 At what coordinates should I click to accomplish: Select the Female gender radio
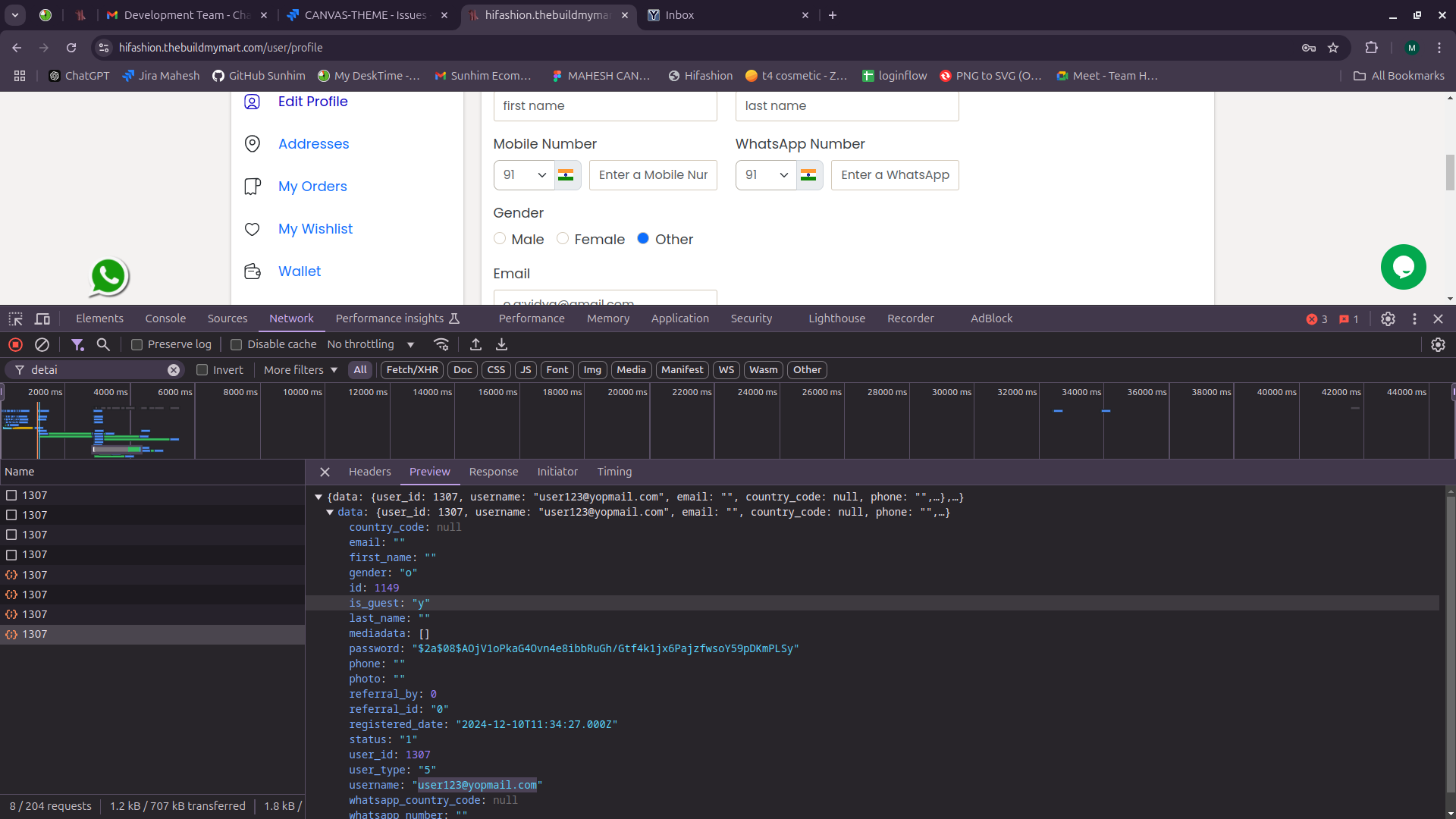(563, 238)
